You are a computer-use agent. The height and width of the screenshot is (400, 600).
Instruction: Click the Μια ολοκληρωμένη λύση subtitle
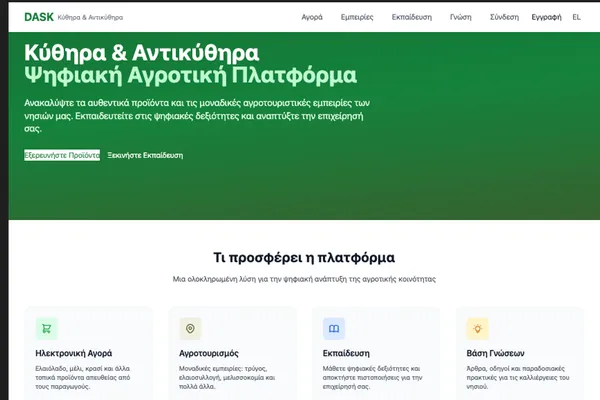pyautogui.click(x=304, y=279)
